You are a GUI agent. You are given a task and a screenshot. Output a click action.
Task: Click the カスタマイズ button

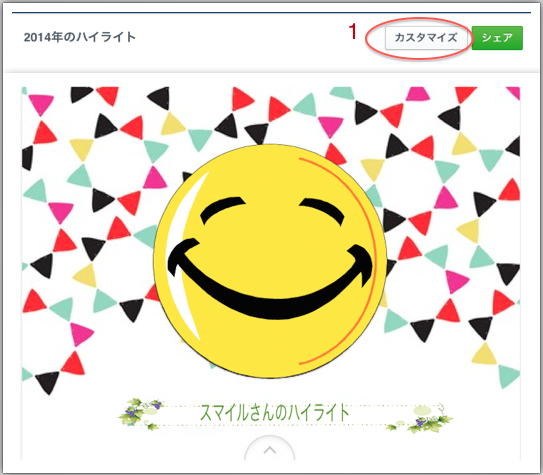[x=426, y=38]
